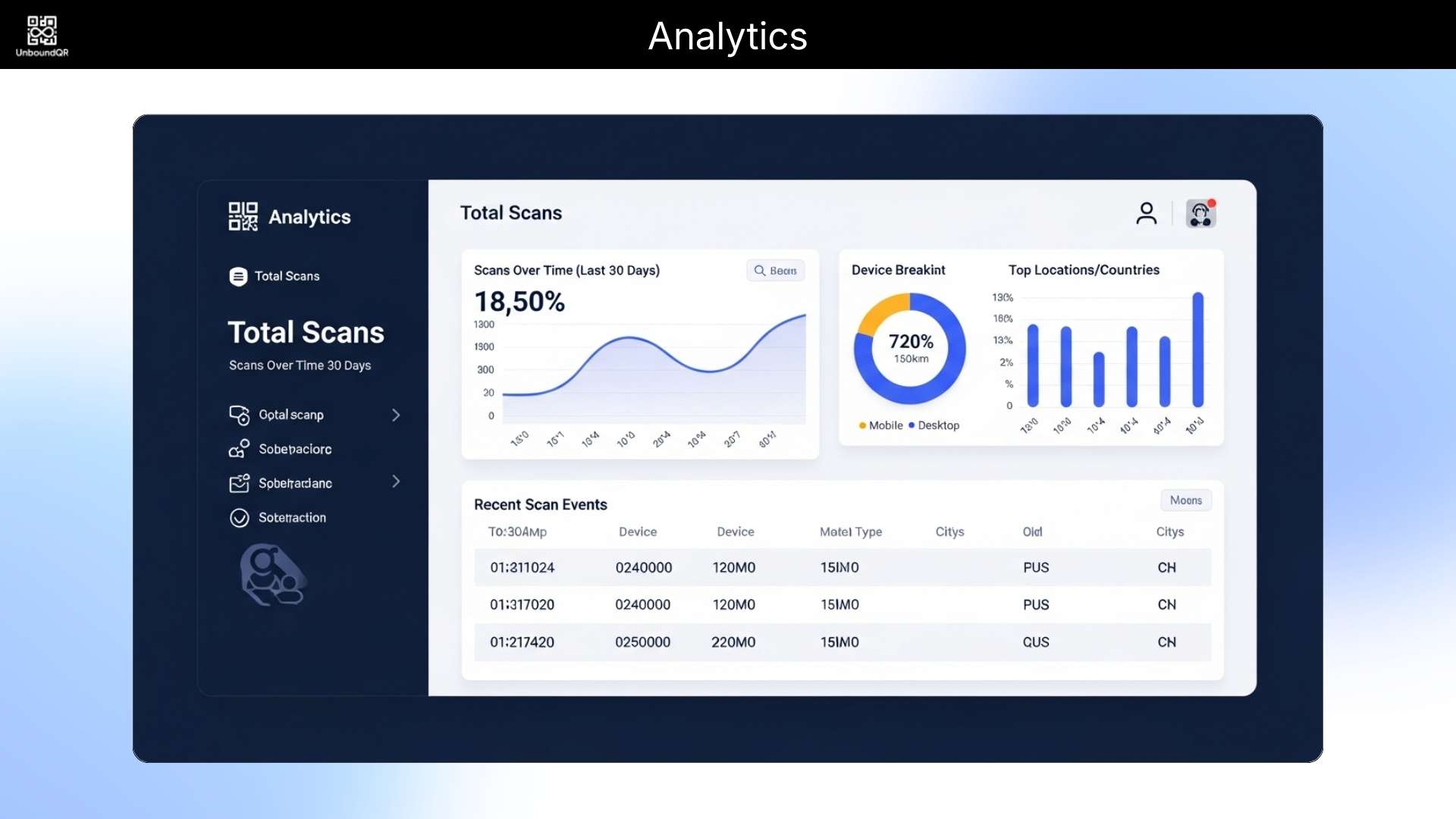Click the sidebar user avatar illustration
Viewport: 1456px width, 819px height.
pos(272,575)
